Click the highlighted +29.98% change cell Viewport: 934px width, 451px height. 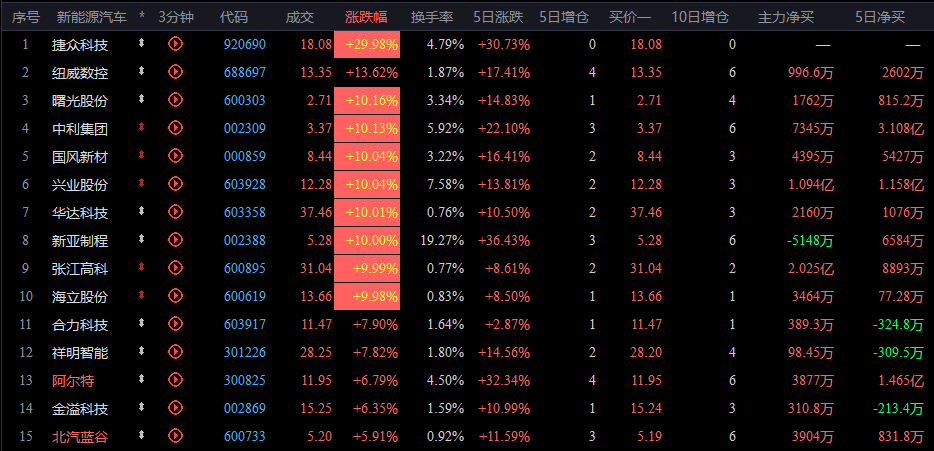point(367,45)
